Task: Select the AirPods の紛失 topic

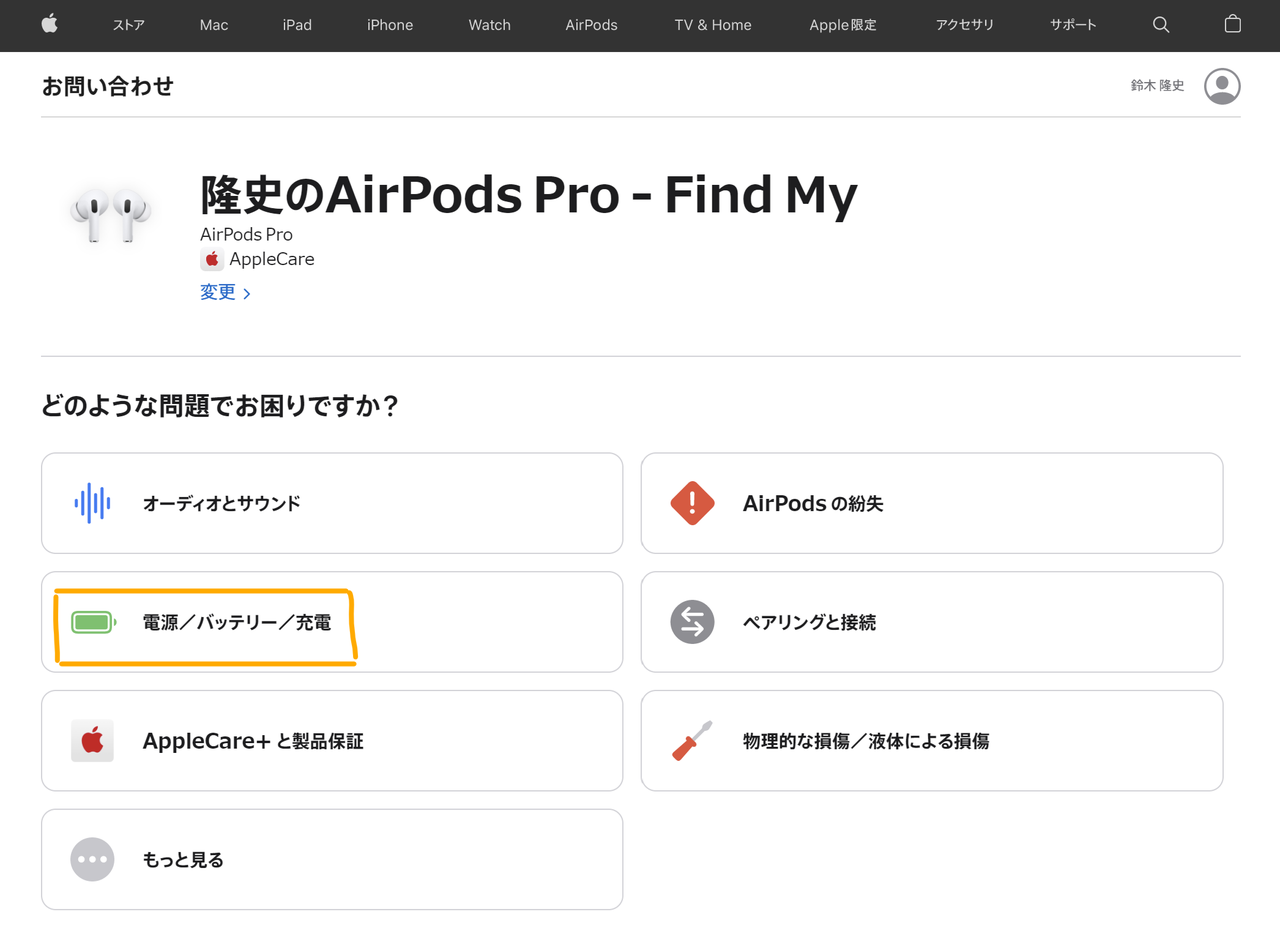Action: (932, 503)
